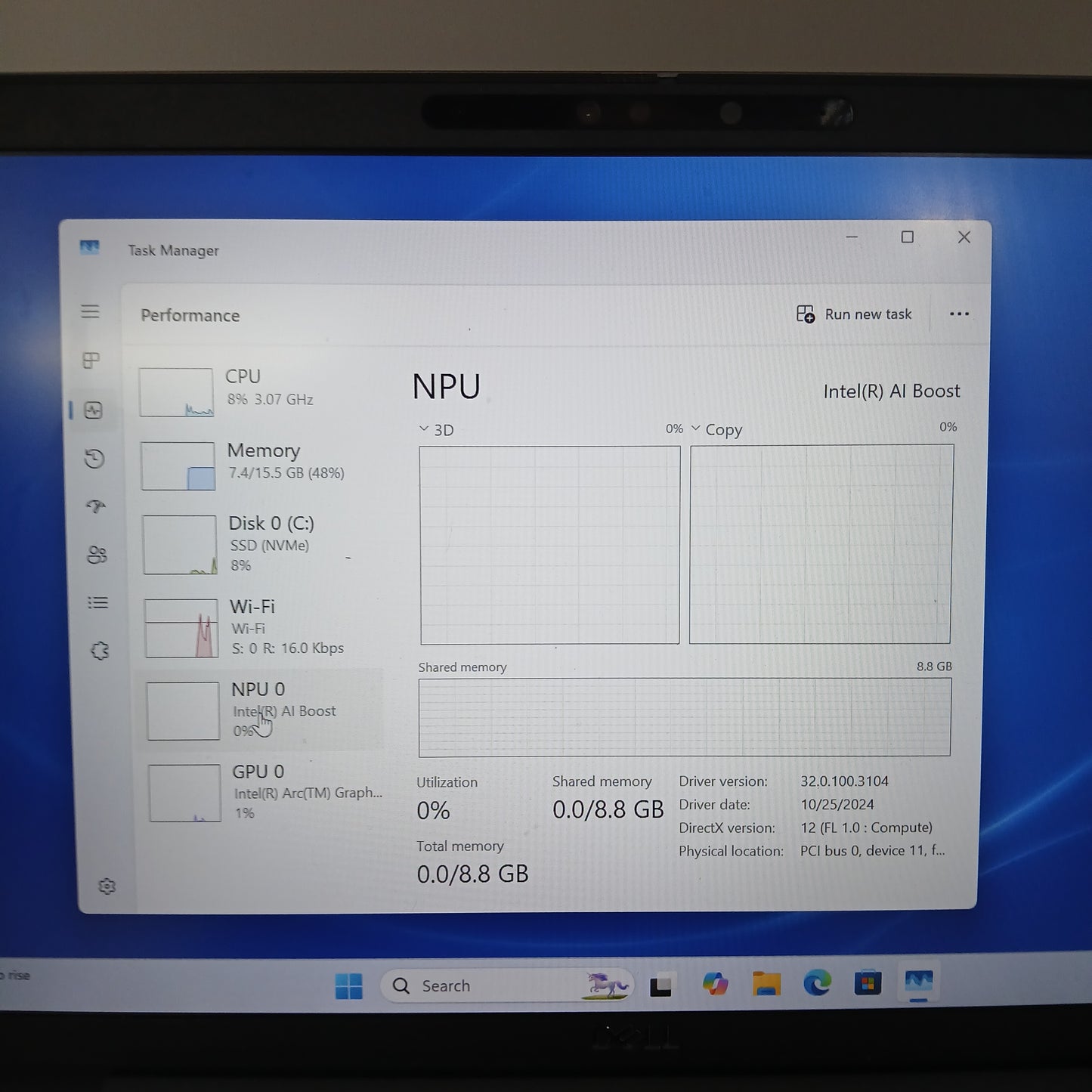Click the taskbar Search box
Viewport: 1092px width, 1092px height.
pos(506,985)
